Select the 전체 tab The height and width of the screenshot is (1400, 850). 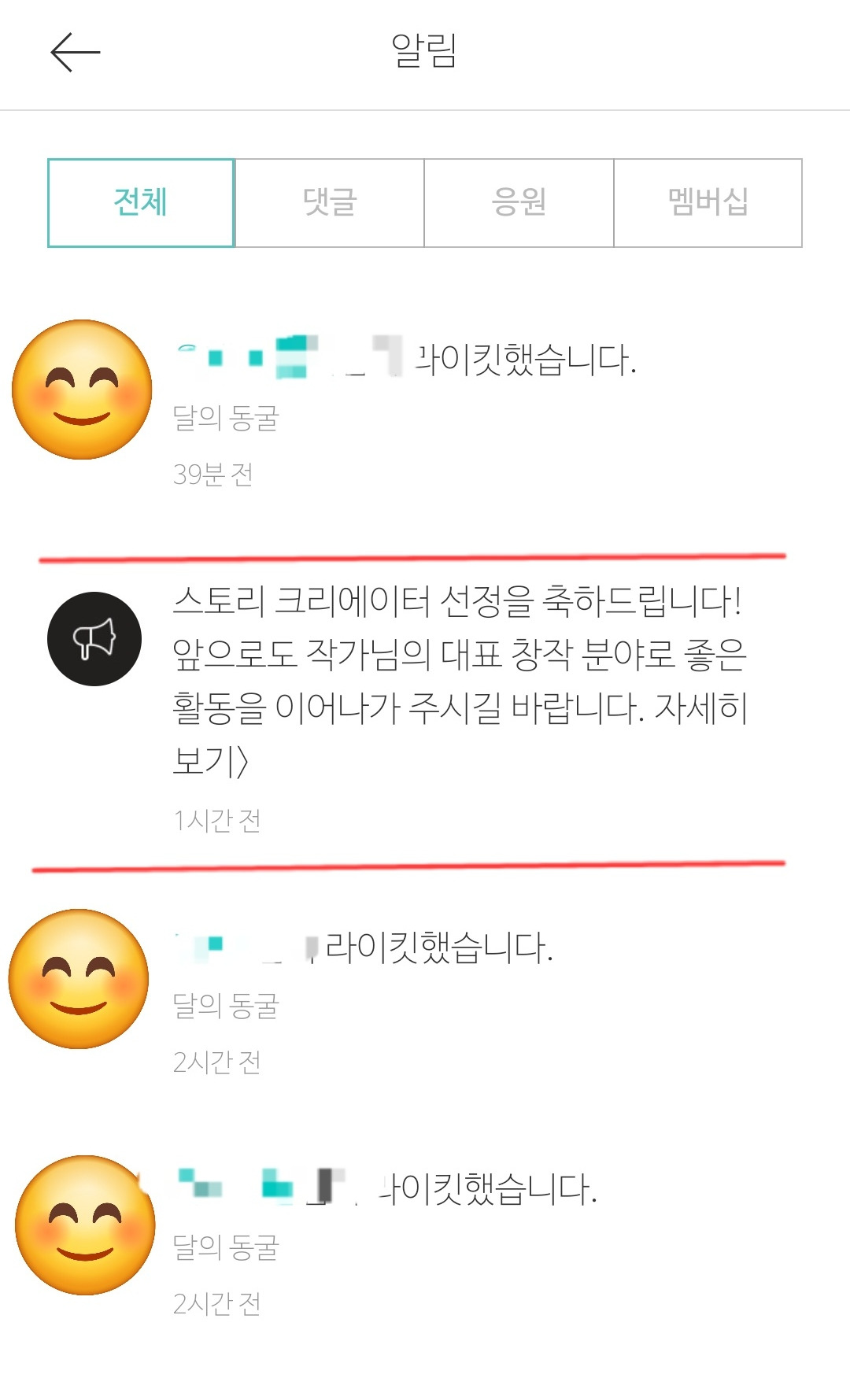[141, 203]
